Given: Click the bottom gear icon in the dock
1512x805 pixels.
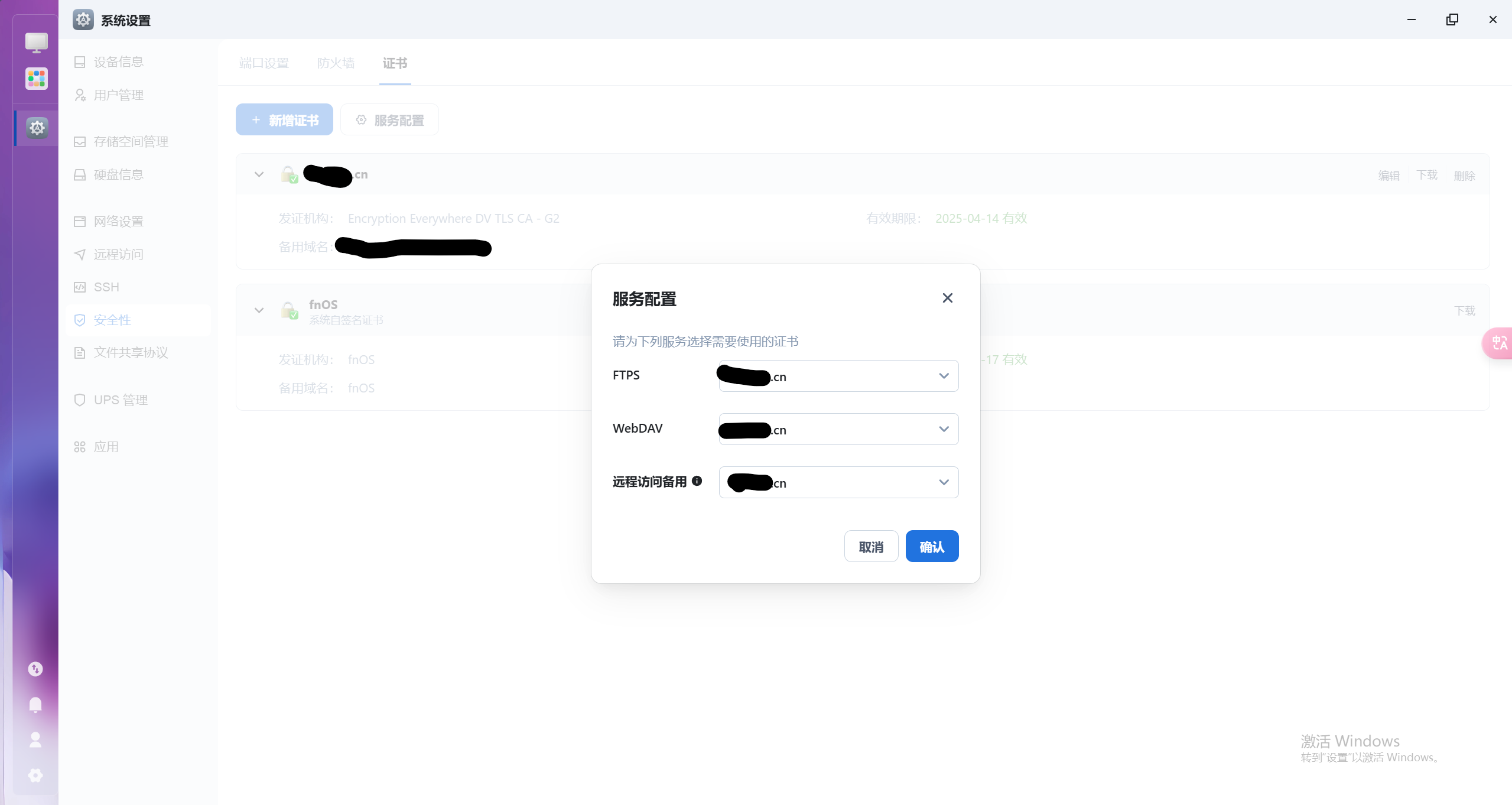Looking at the screenshot, I should (35, 775).
